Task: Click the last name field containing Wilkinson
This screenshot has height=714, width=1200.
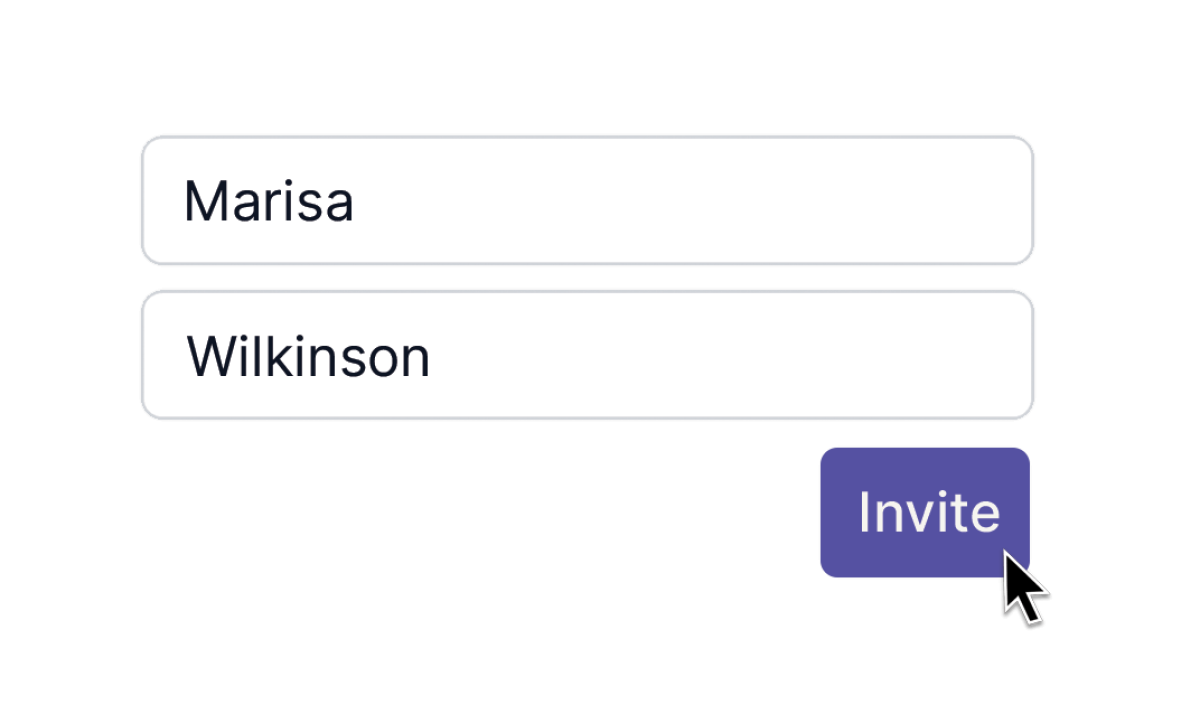Action: click(x=587, y=355)
